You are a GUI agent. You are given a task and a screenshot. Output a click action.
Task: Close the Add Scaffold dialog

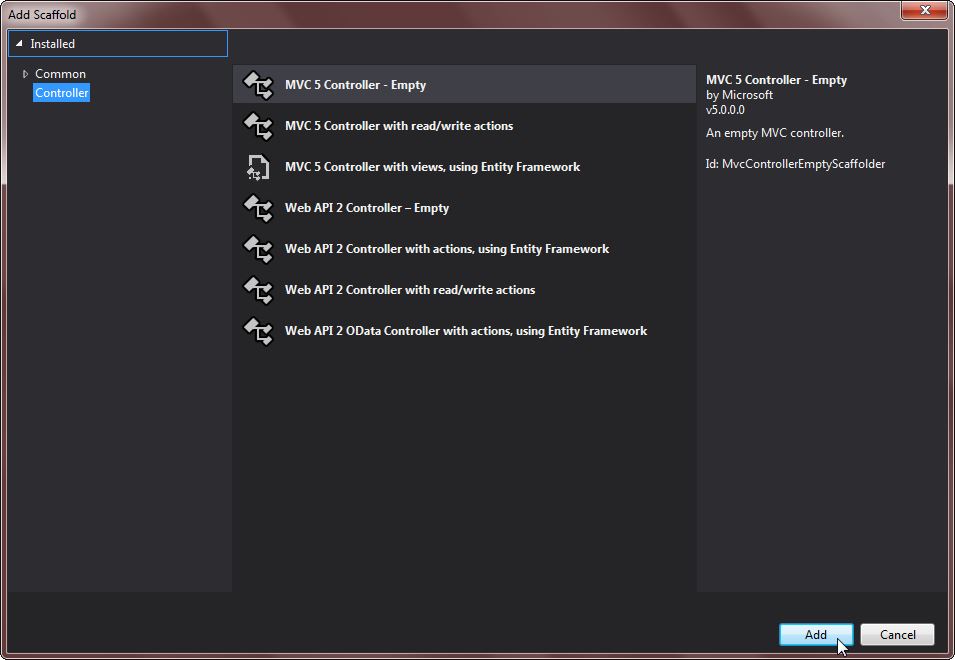pyautogui.click(x=923, y=10)
